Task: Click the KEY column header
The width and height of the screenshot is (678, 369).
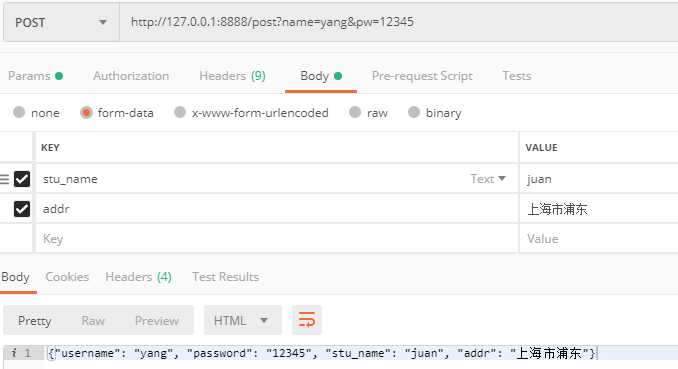Action: (x=50, y=148)
